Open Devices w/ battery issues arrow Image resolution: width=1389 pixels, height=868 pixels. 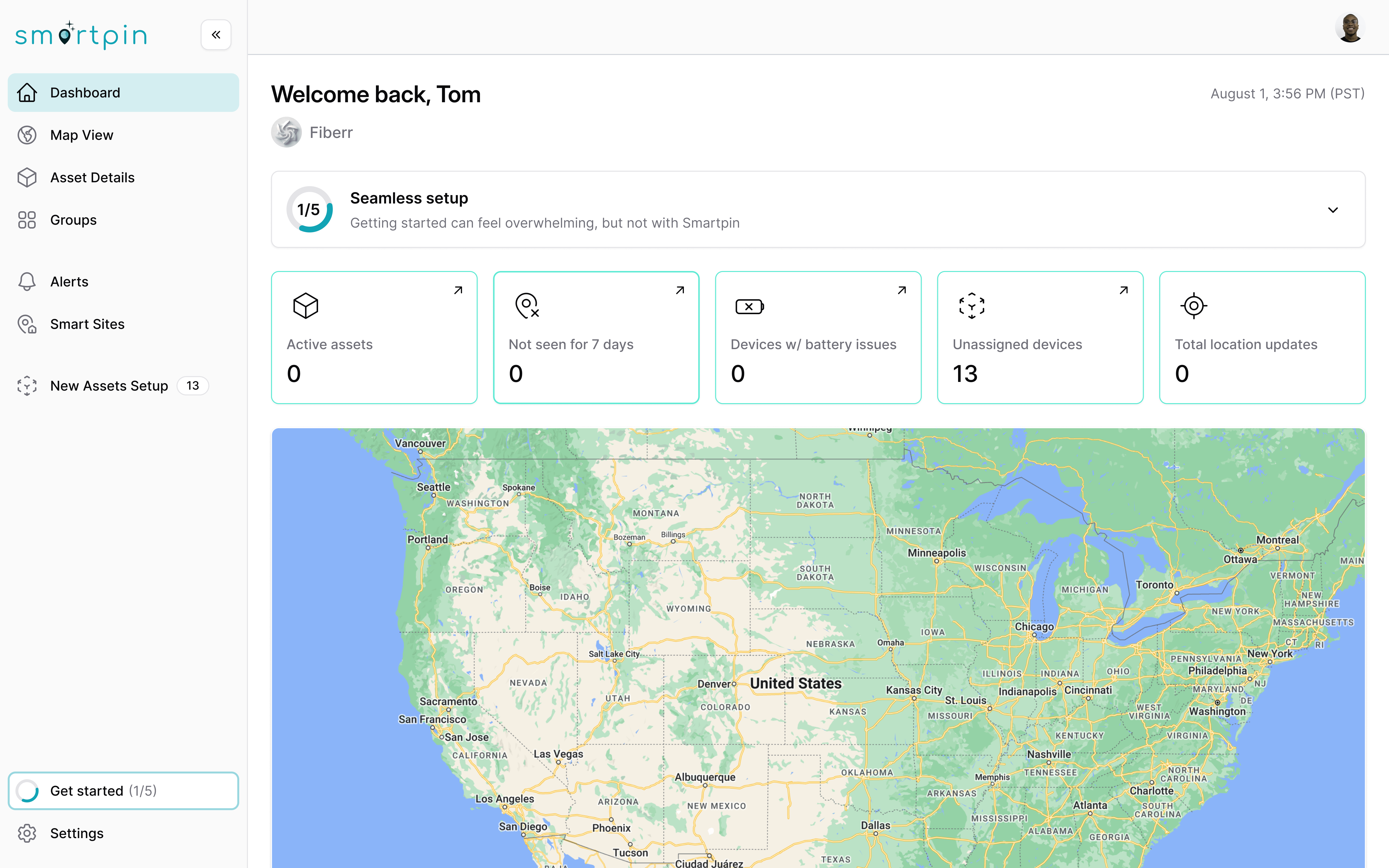[902, 291]
